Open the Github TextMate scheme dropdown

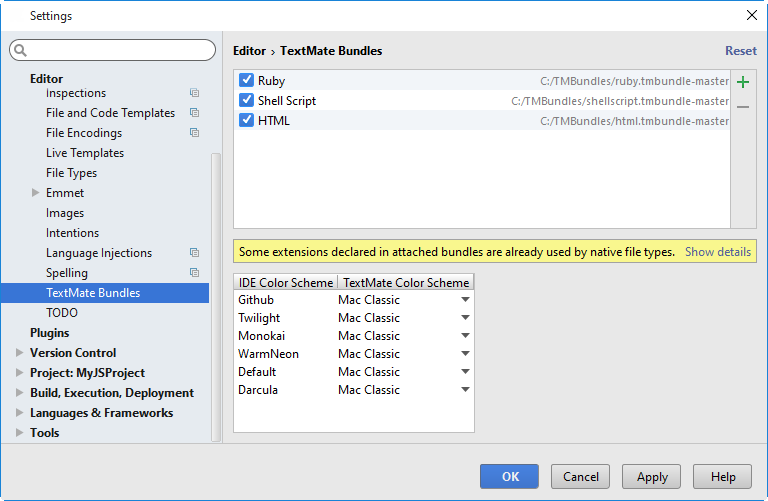[x=465, y=300]
